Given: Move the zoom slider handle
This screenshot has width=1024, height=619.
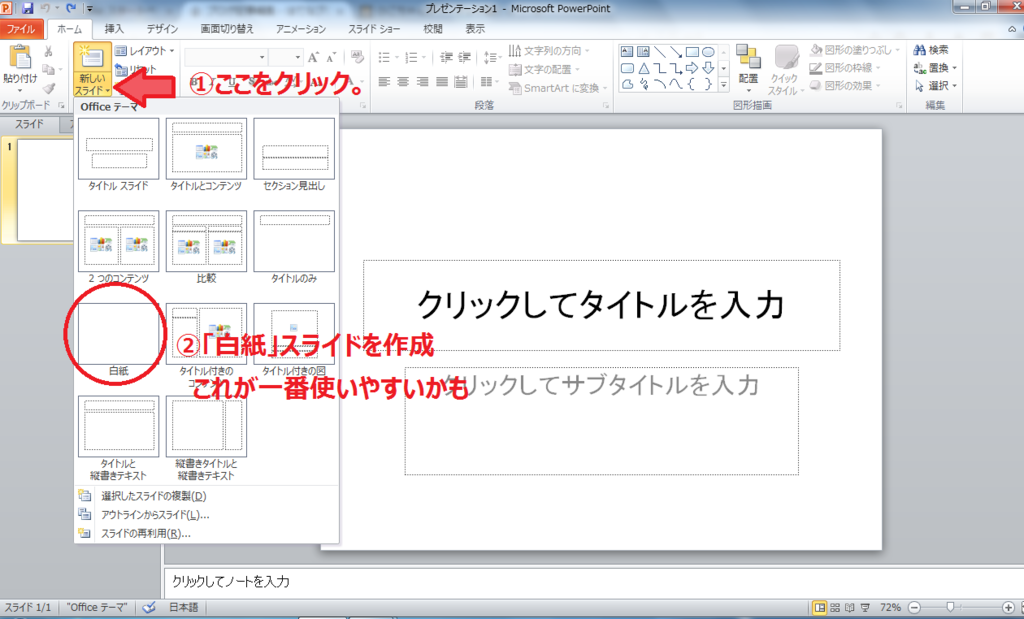Looking at the screenshot, I should click(x=950, y=608).
